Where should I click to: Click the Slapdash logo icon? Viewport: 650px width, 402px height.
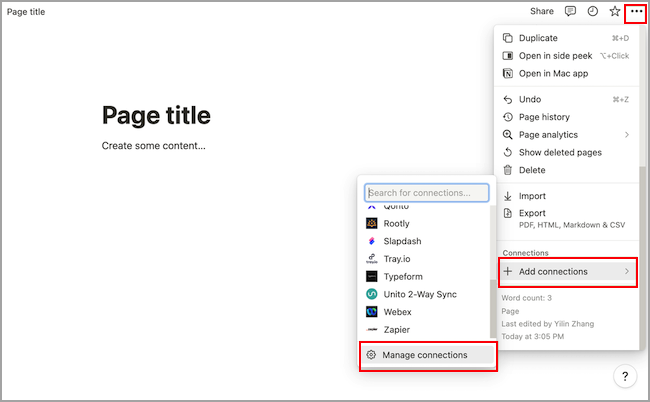point(371,241)
